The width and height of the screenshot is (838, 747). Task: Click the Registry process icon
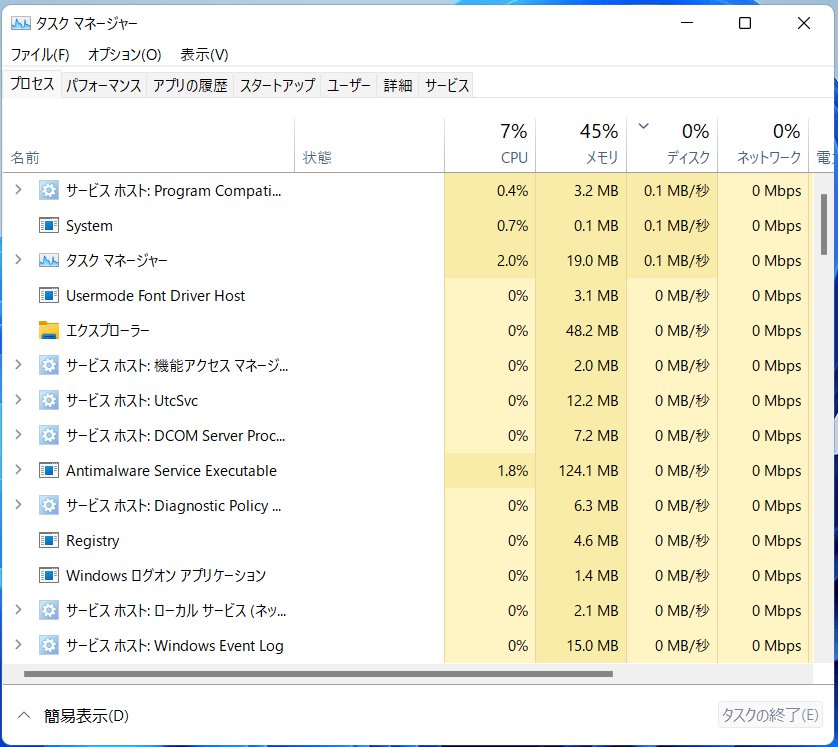[x=49, y=540]
